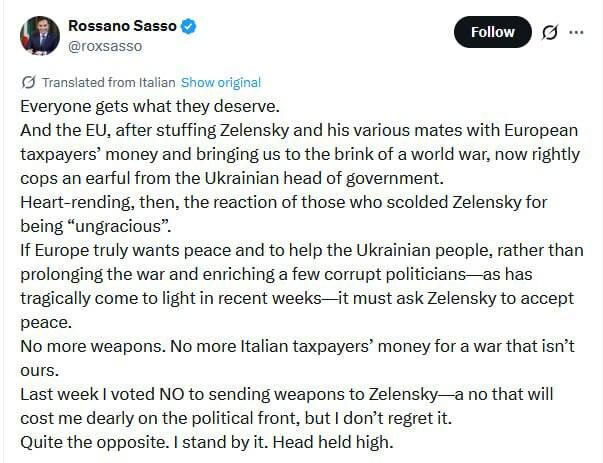
Task: Open the @roxsasso handle link
Action: [x=105, y=46]
